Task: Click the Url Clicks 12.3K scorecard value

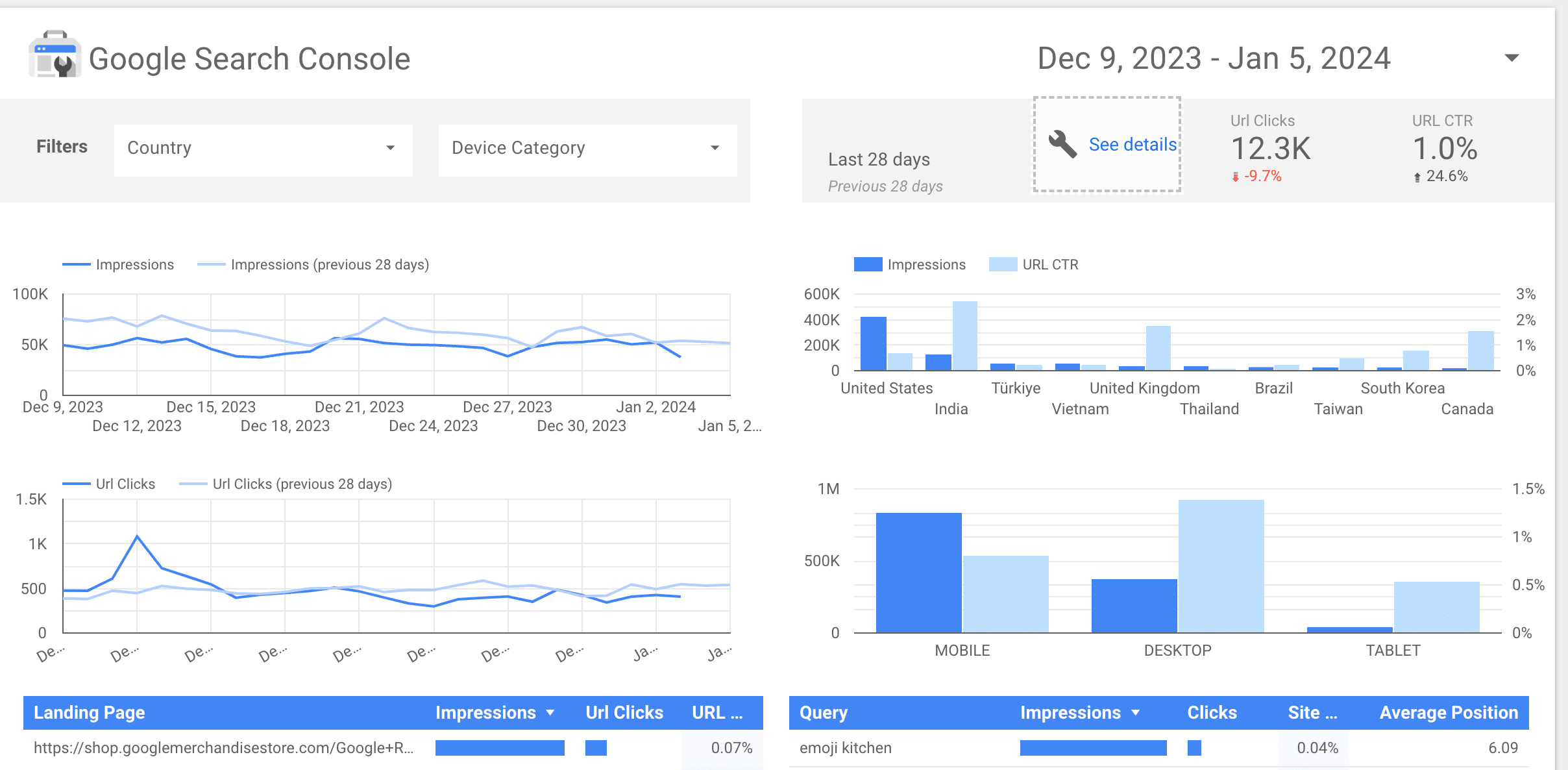Action: [1271, 149]
